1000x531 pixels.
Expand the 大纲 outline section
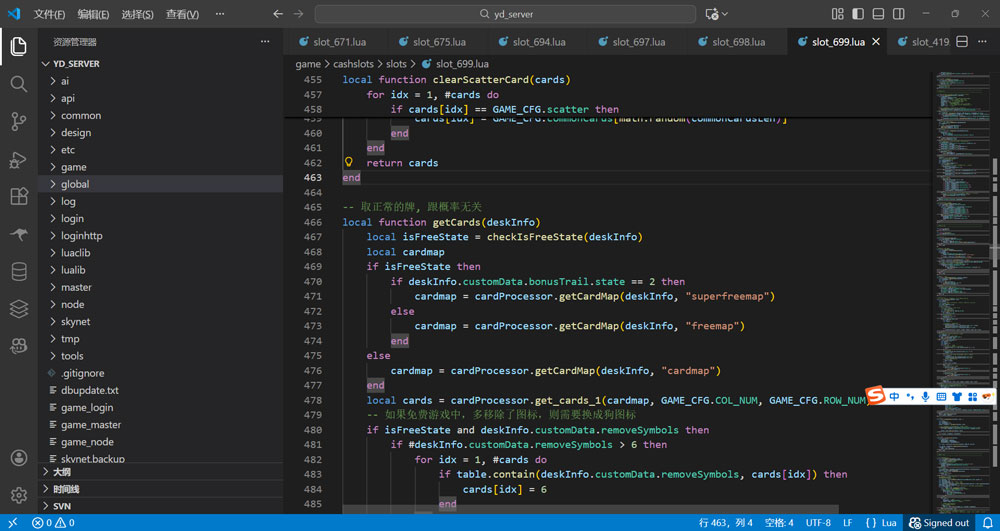(62, 471)
